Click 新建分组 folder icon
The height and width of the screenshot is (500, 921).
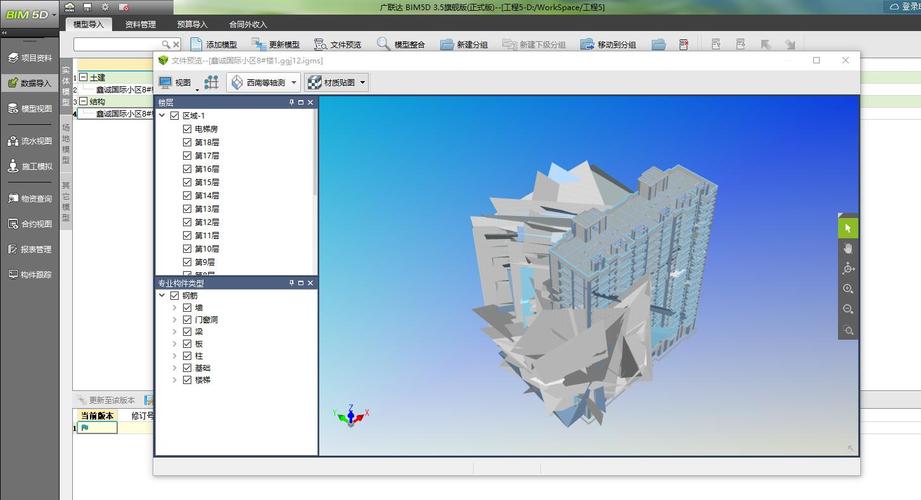(x=447, y=44)
